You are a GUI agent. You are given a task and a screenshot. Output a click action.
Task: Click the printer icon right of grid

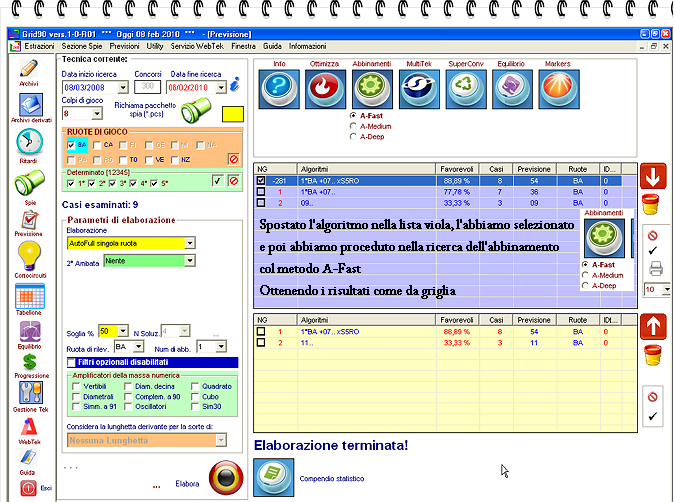(656, 269)
